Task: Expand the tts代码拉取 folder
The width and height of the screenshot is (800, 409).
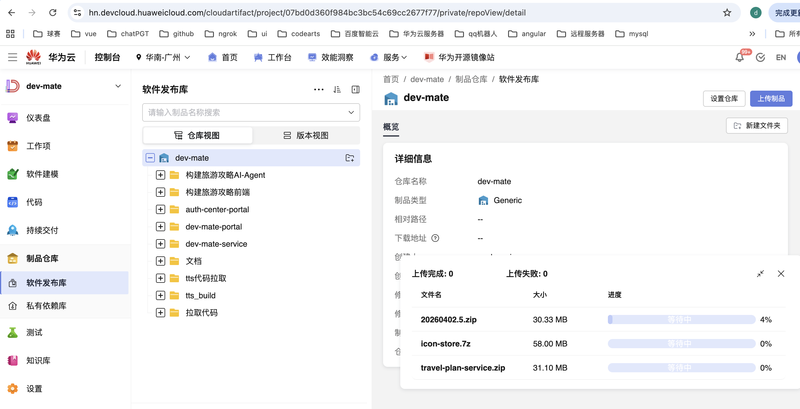Action: [x=160, y=278]
